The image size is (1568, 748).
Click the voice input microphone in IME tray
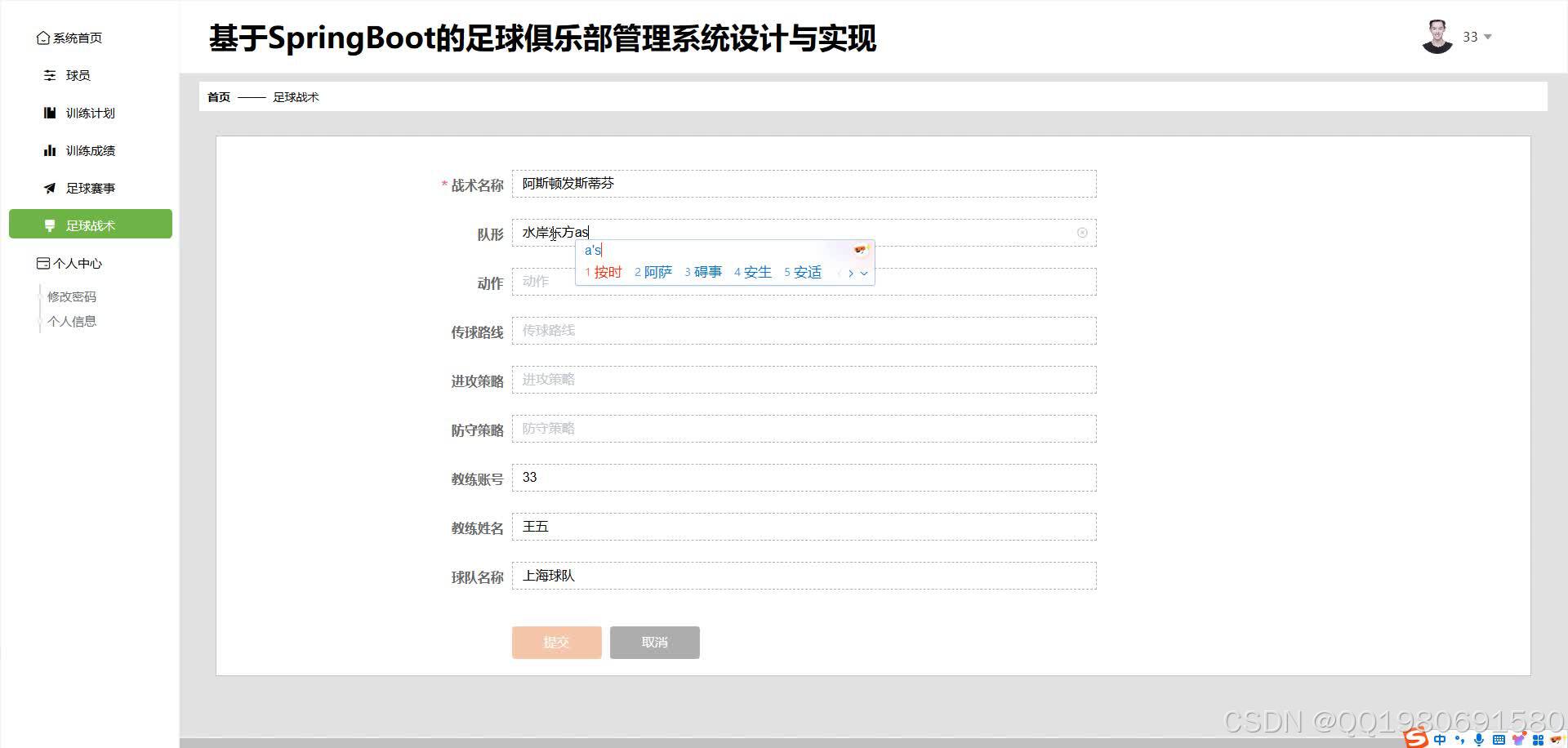(1479, 740)
